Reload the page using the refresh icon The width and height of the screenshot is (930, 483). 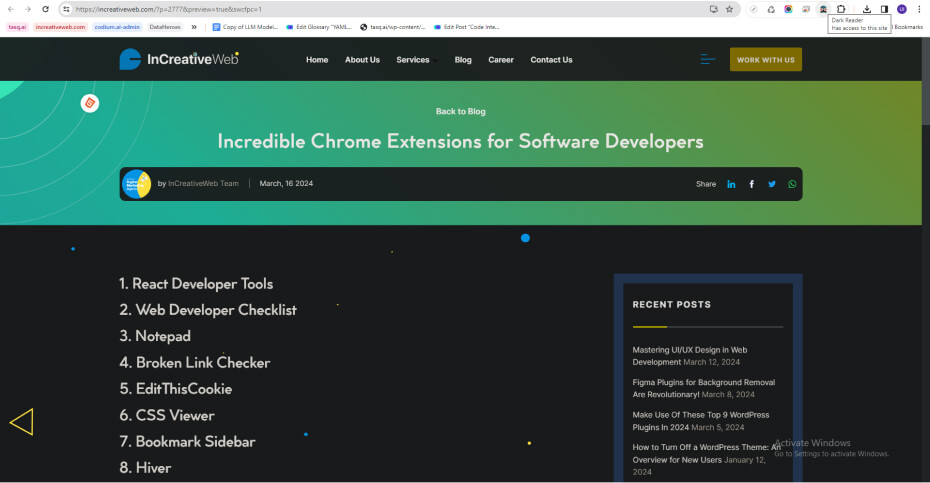[x=45, y=9]
